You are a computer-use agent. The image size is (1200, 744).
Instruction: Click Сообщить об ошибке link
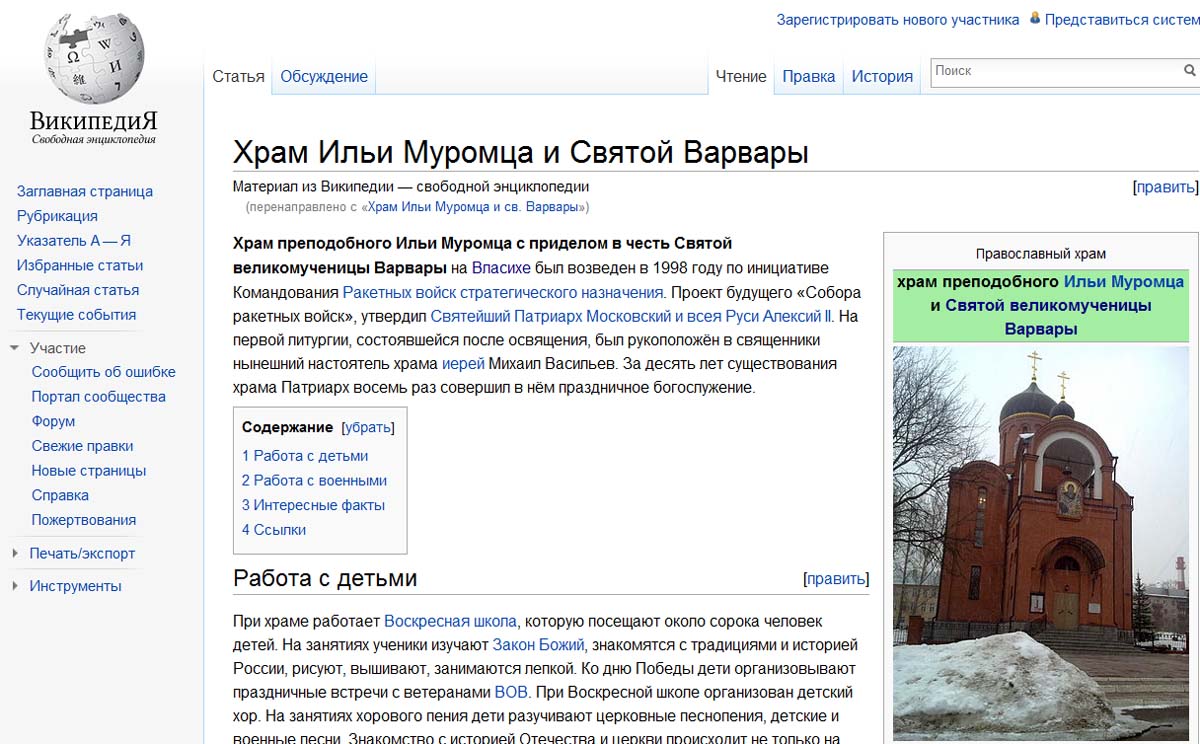tap(103, 372)
